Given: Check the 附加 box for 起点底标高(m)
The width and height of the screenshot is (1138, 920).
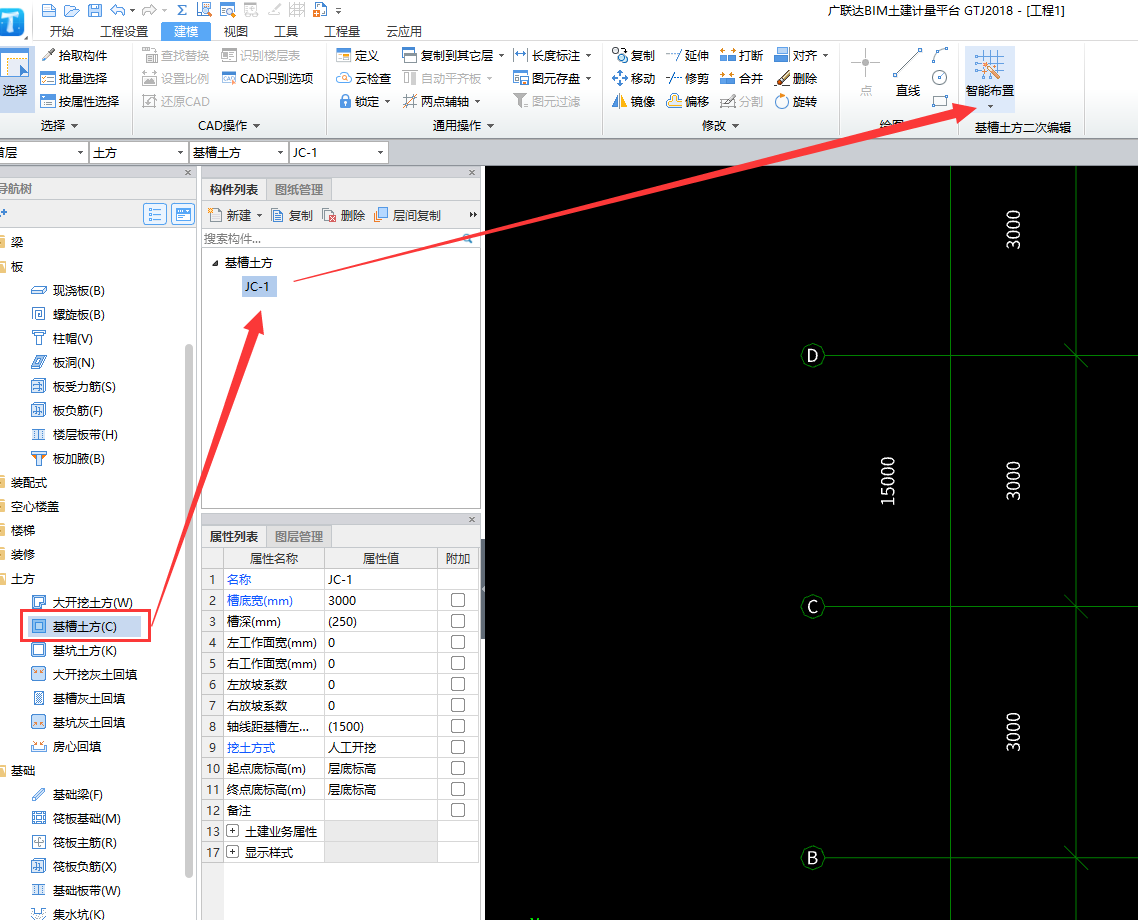Looking at the screenshot, I should (458, 768).
